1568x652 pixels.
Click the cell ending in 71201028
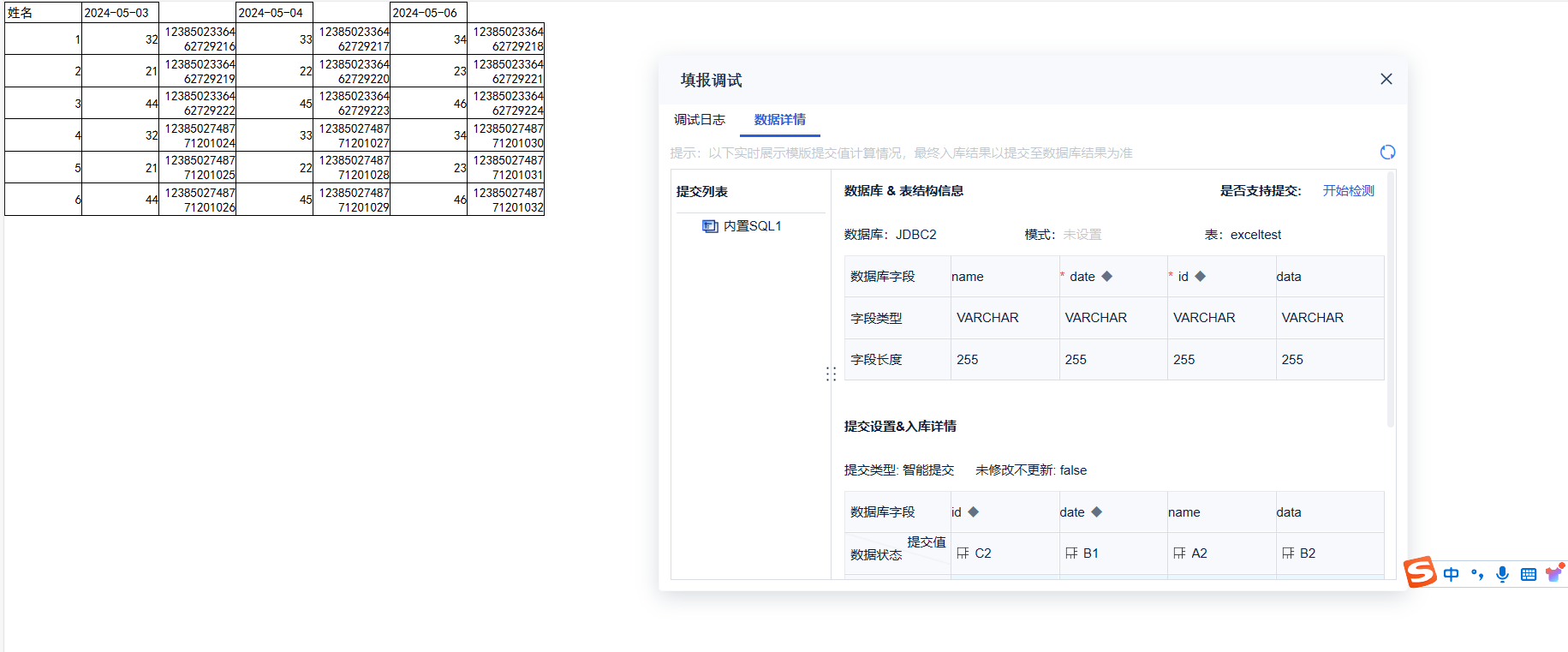click(x=351, y=167)
